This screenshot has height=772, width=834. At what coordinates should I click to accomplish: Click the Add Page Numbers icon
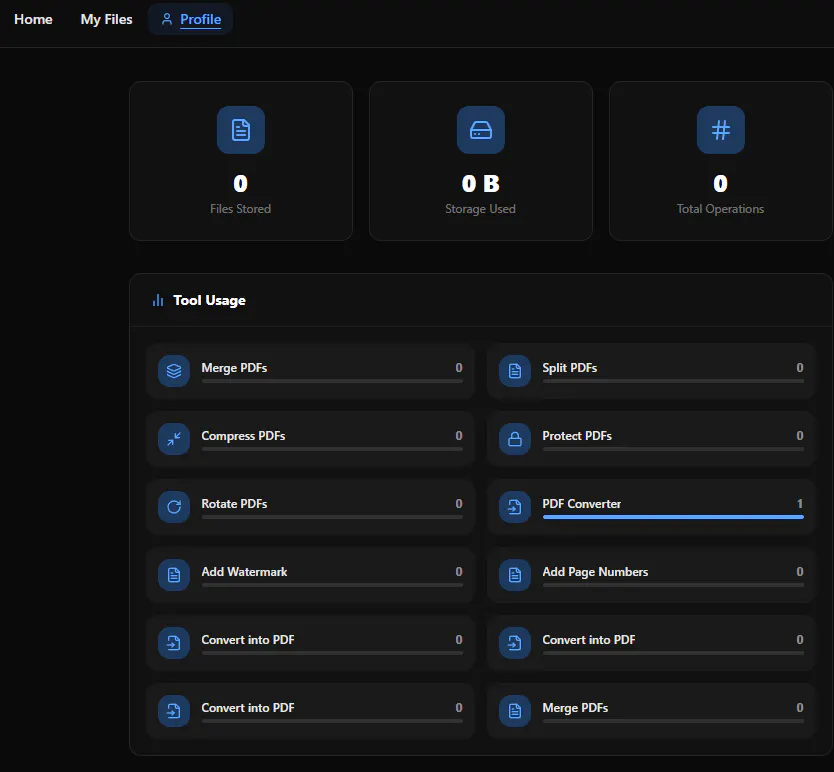click(x=515, y=575)
